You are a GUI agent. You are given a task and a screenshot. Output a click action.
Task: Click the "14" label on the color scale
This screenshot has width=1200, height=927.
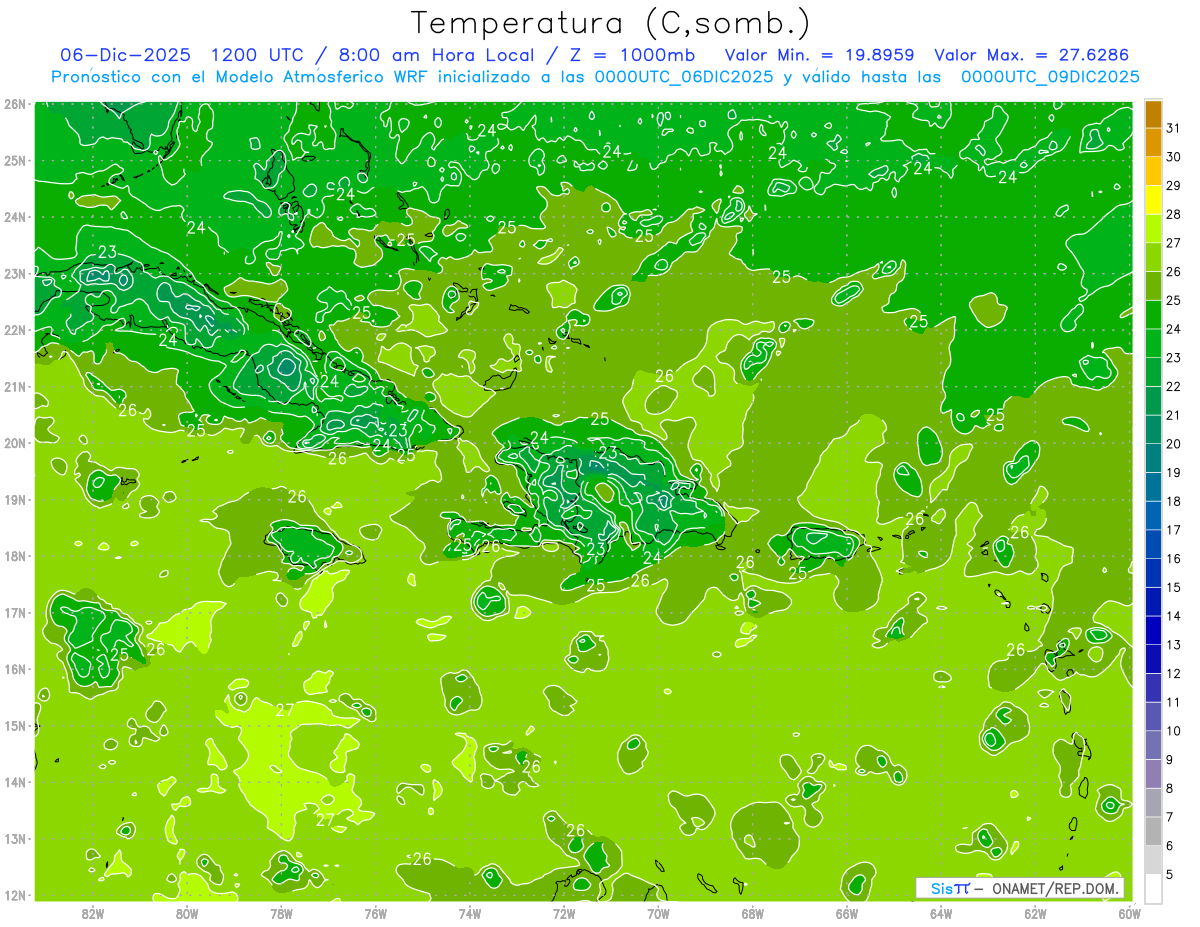coord(1173,616)
